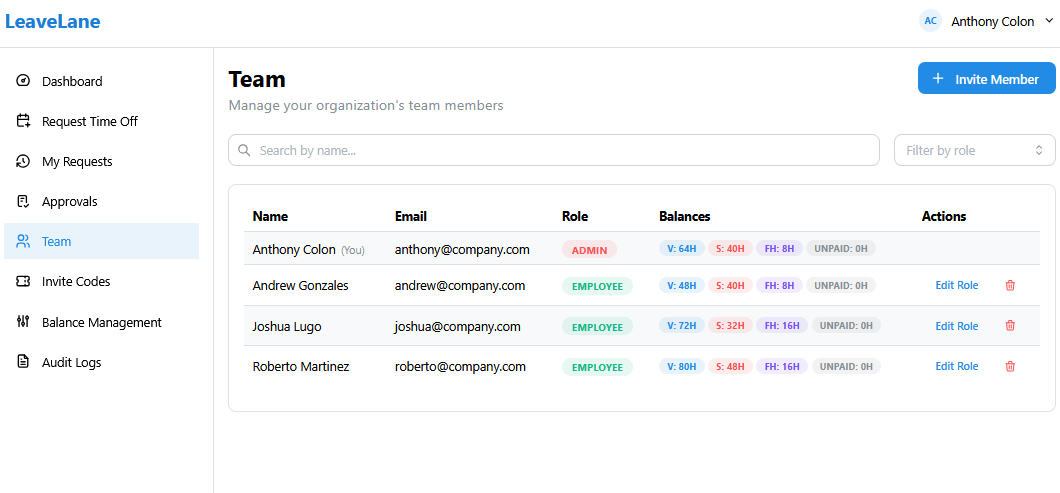The image size is (1060, 493).
Task: Click the Email column header
Action: [x=410, y=216]
